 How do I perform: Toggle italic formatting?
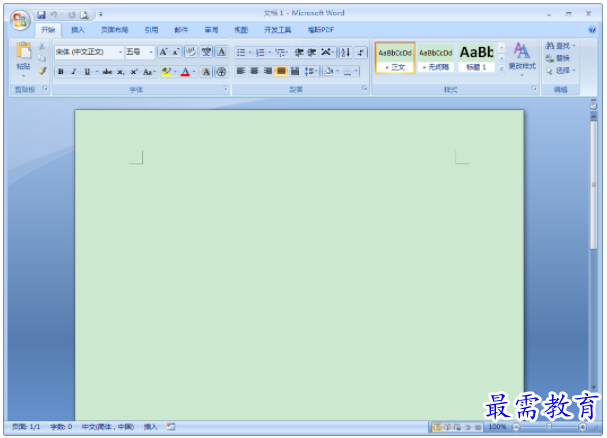[x=74, y=72]
